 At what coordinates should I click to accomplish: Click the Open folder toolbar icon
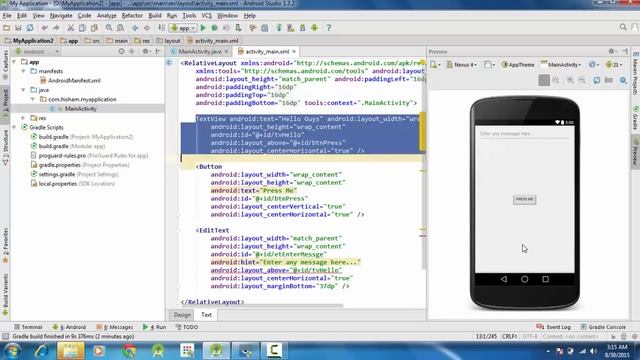7,28
